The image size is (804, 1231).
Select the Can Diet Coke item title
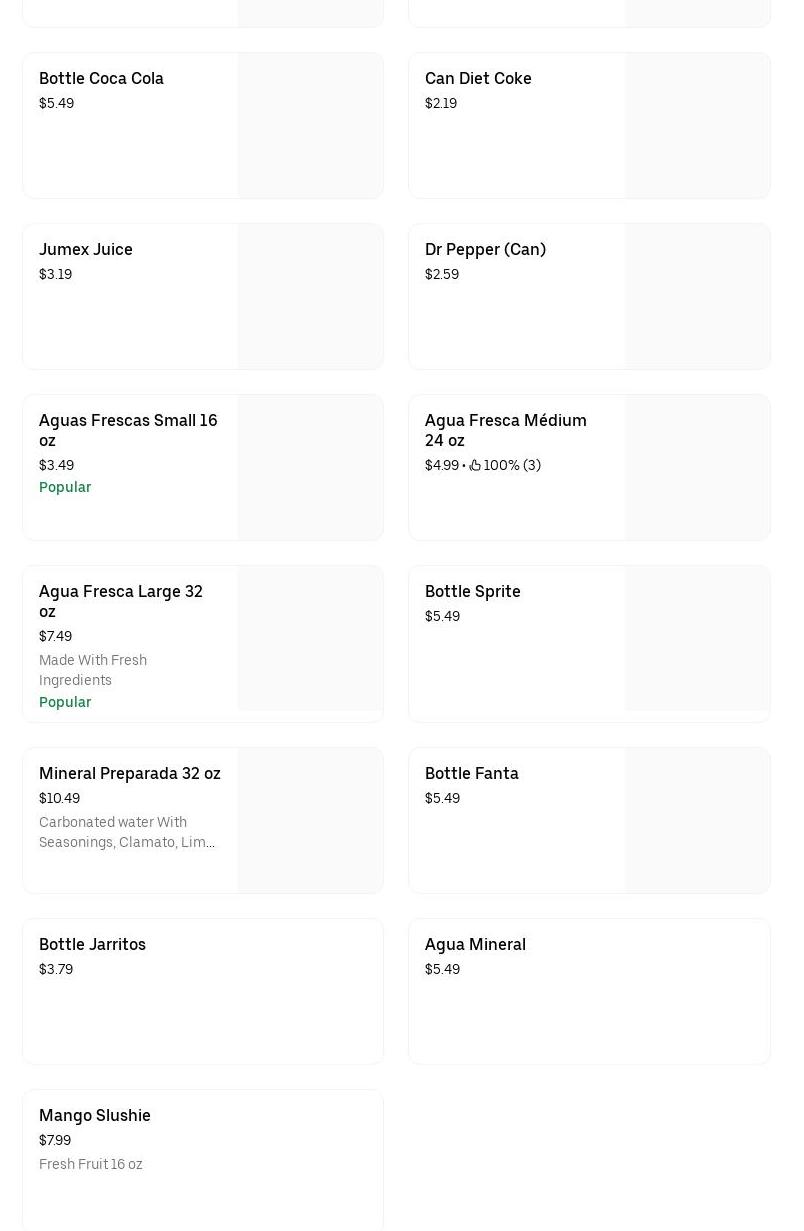[478, 78]
